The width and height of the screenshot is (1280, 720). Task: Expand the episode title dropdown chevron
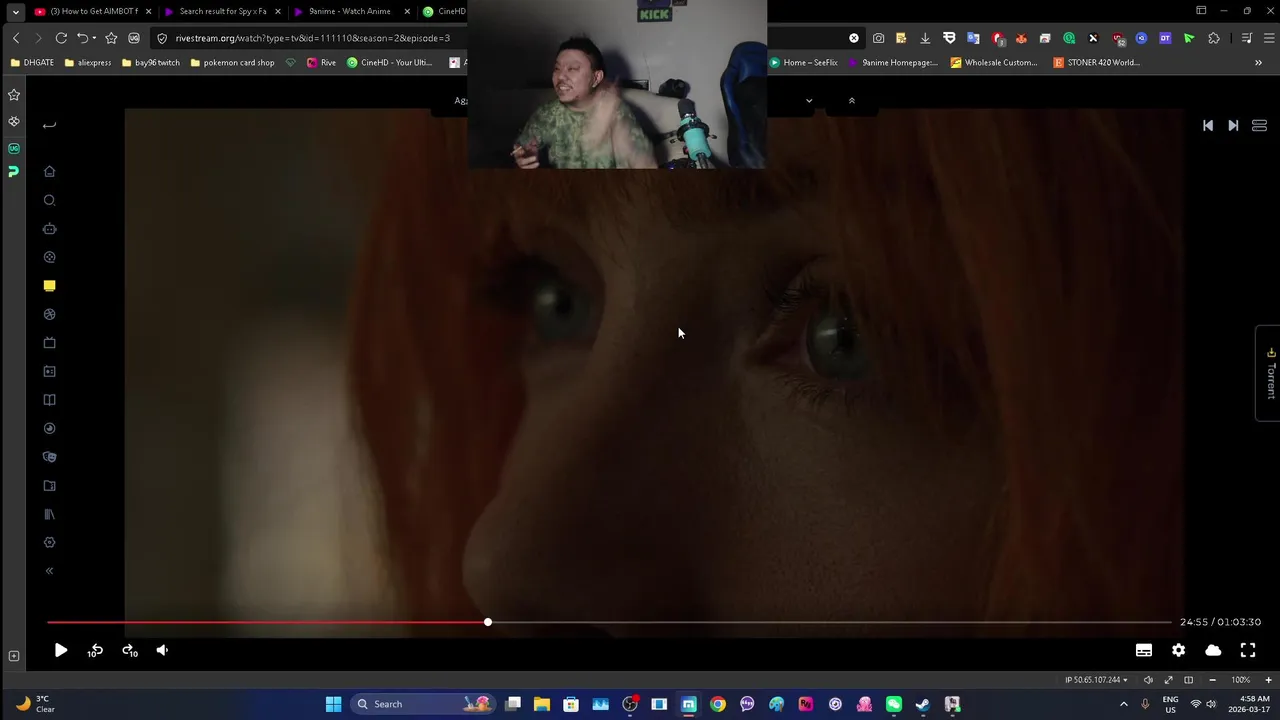[809, 100]
